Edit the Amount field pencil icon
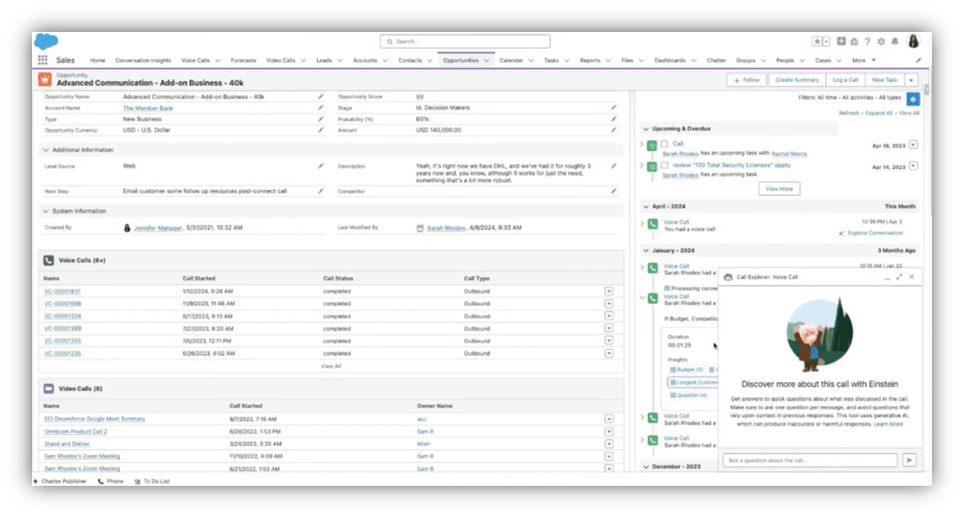Viewport: 964px width, 518px height. pos(613,130)
